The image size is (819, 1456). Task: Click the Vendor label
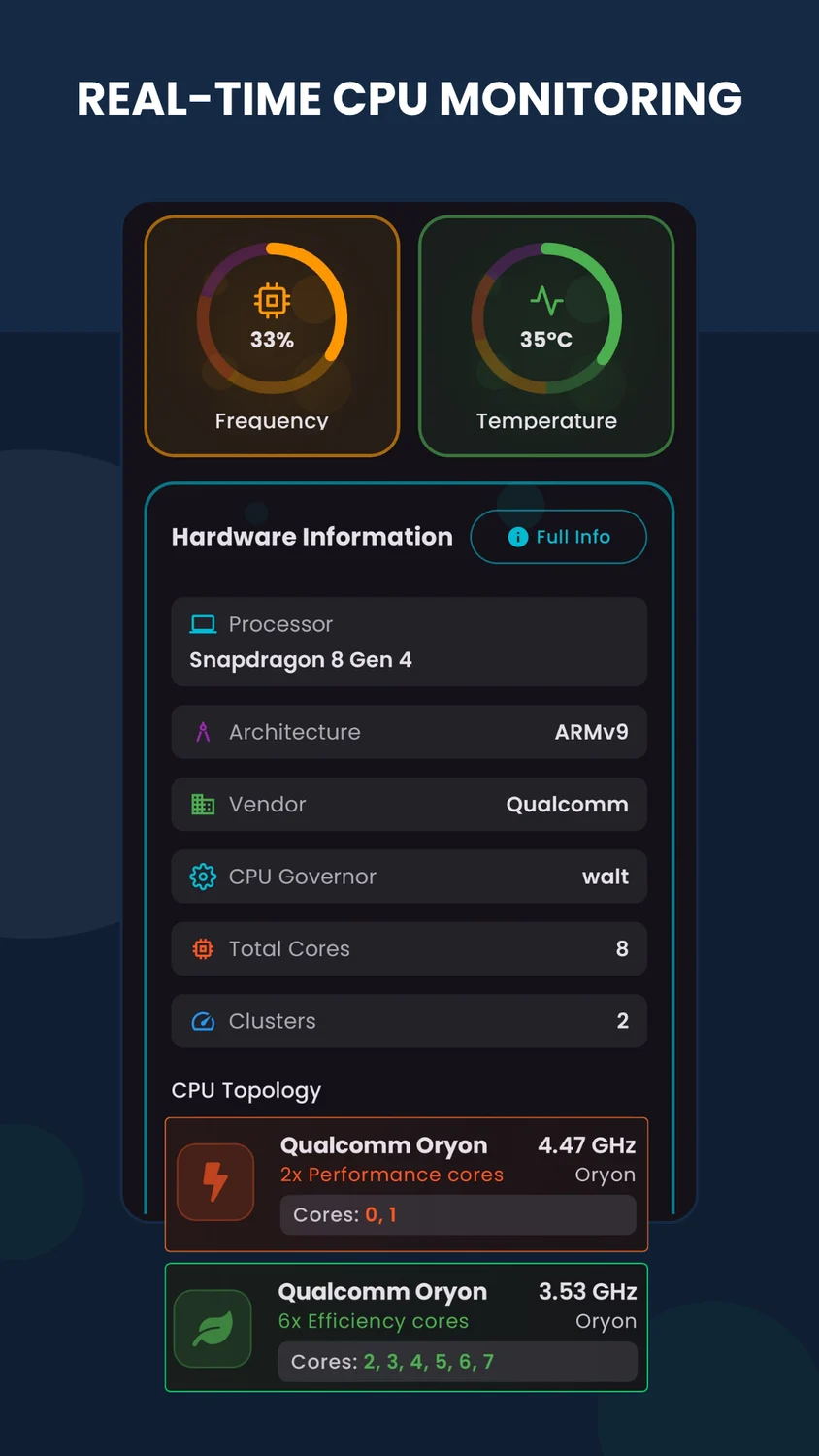268,804
